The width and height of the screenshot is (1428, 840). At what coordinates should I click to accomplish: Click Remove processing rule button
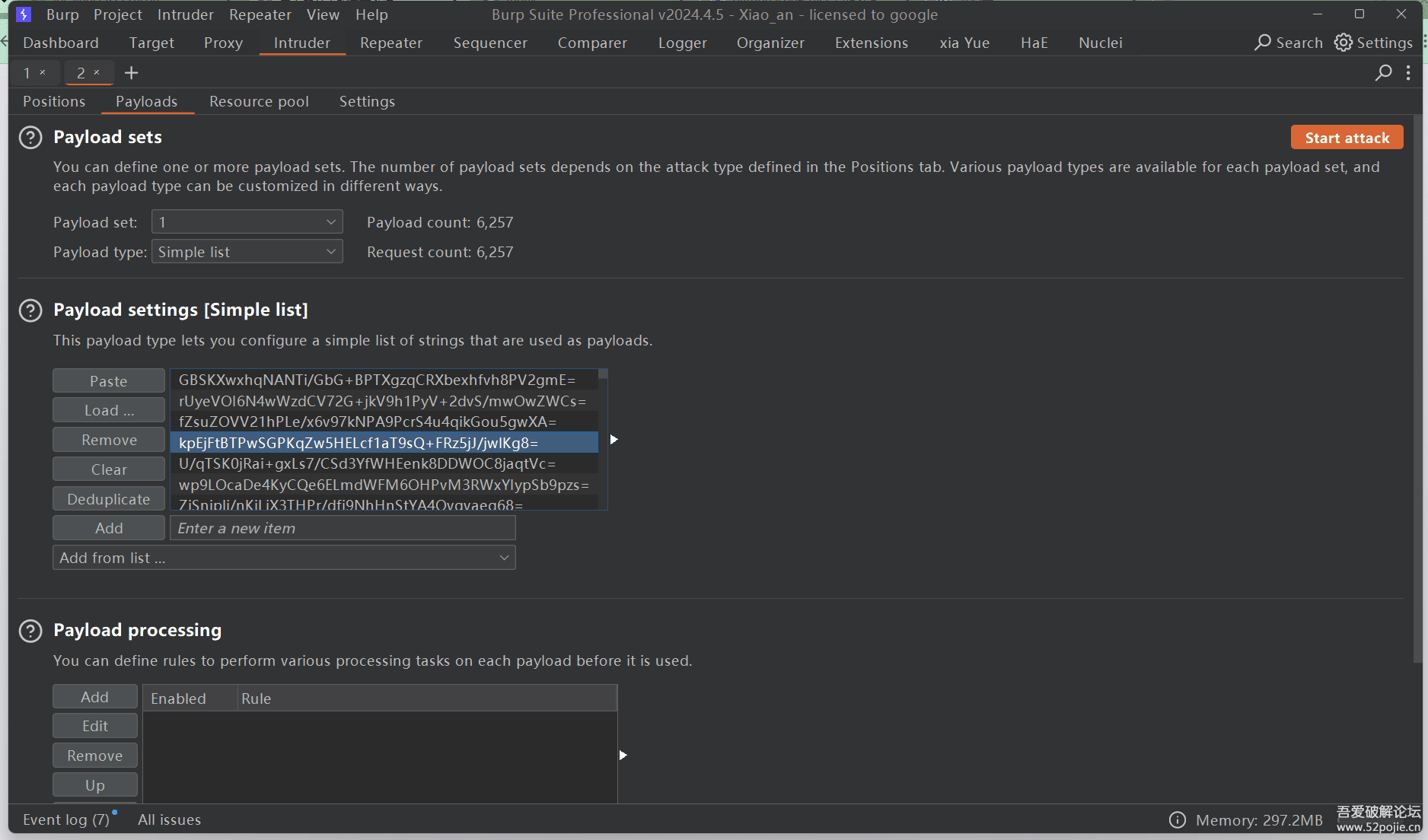[95, 756]
